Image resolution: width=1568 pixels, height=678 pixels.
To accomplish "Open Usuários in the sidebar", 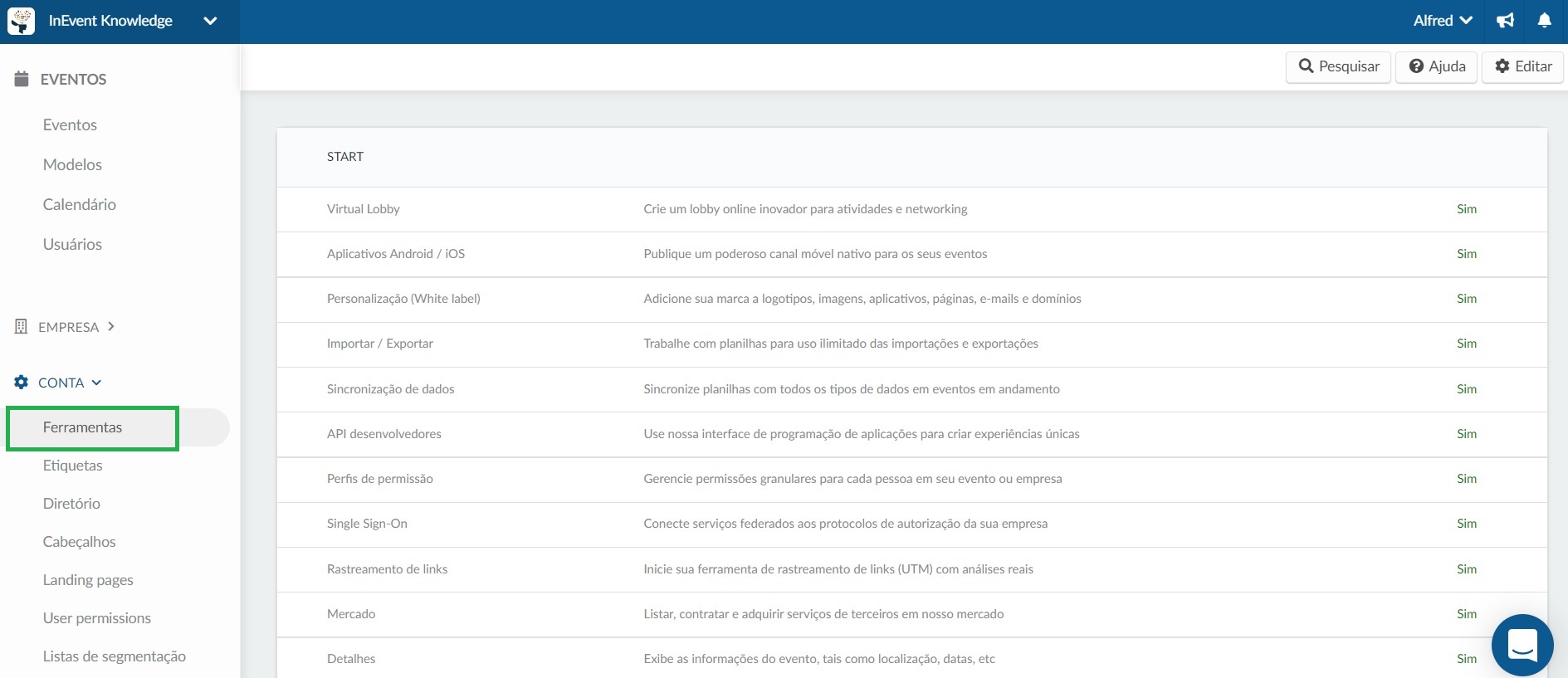I will 72,244.
